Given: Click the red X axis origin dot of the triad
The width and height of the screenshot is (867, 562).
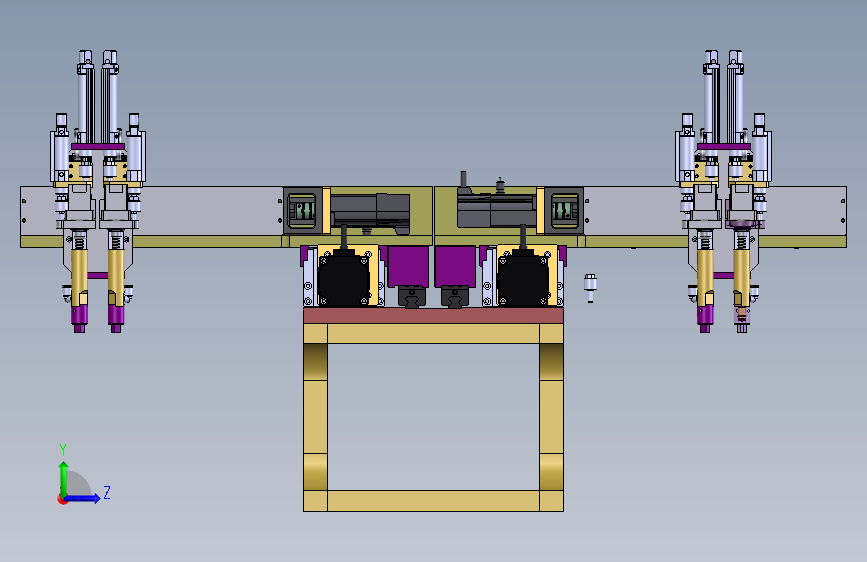Looking at the screenshot, I should (x=61, y=499).
